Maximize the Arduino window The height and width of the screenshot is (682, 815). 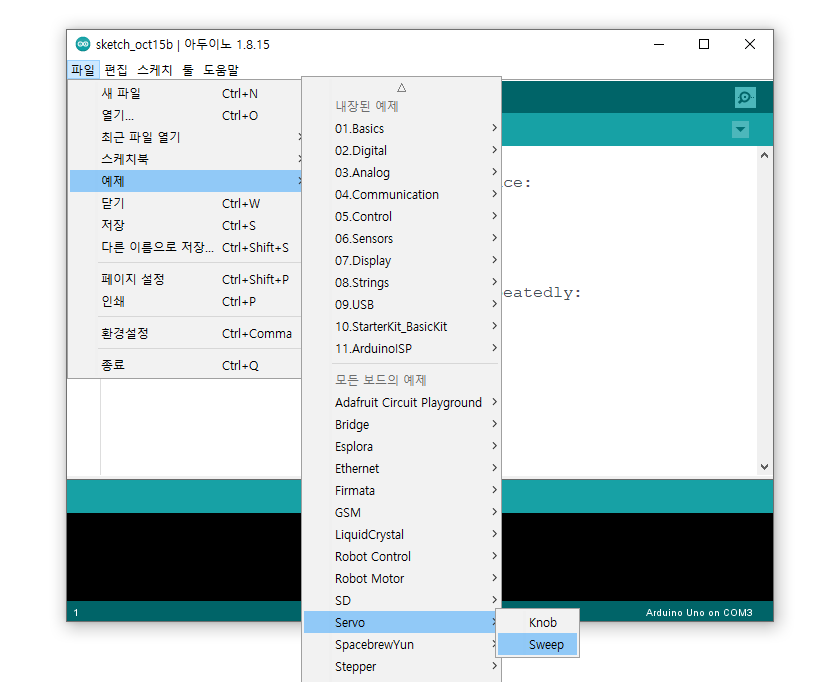pos(704,44)
